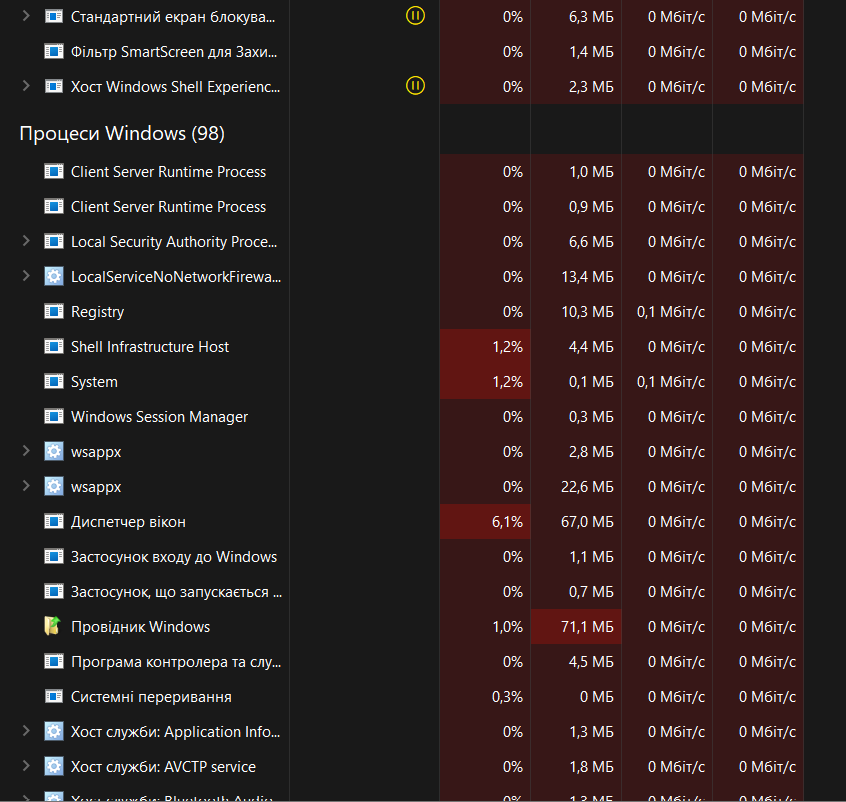This screenshot has width=846, height=802.
Task: Select the Застосунок, що запускається row
Action: coord(402,592)
